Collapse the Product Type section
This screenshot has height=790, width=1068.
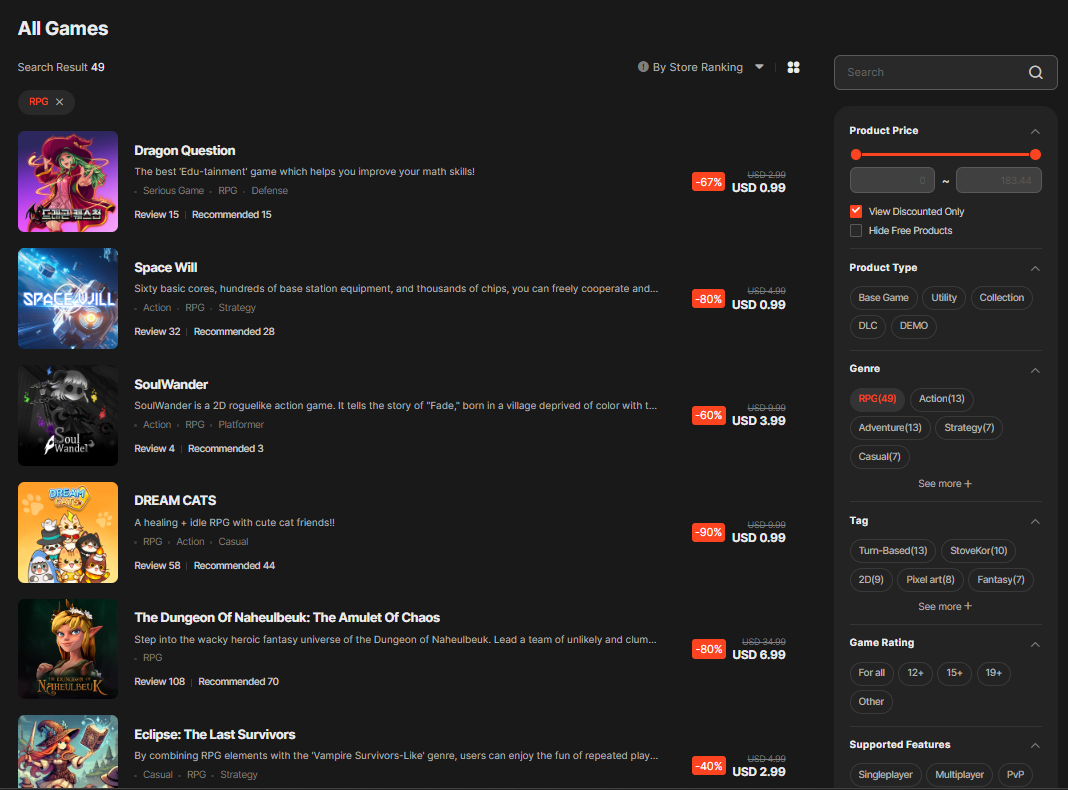(1035, 268)
